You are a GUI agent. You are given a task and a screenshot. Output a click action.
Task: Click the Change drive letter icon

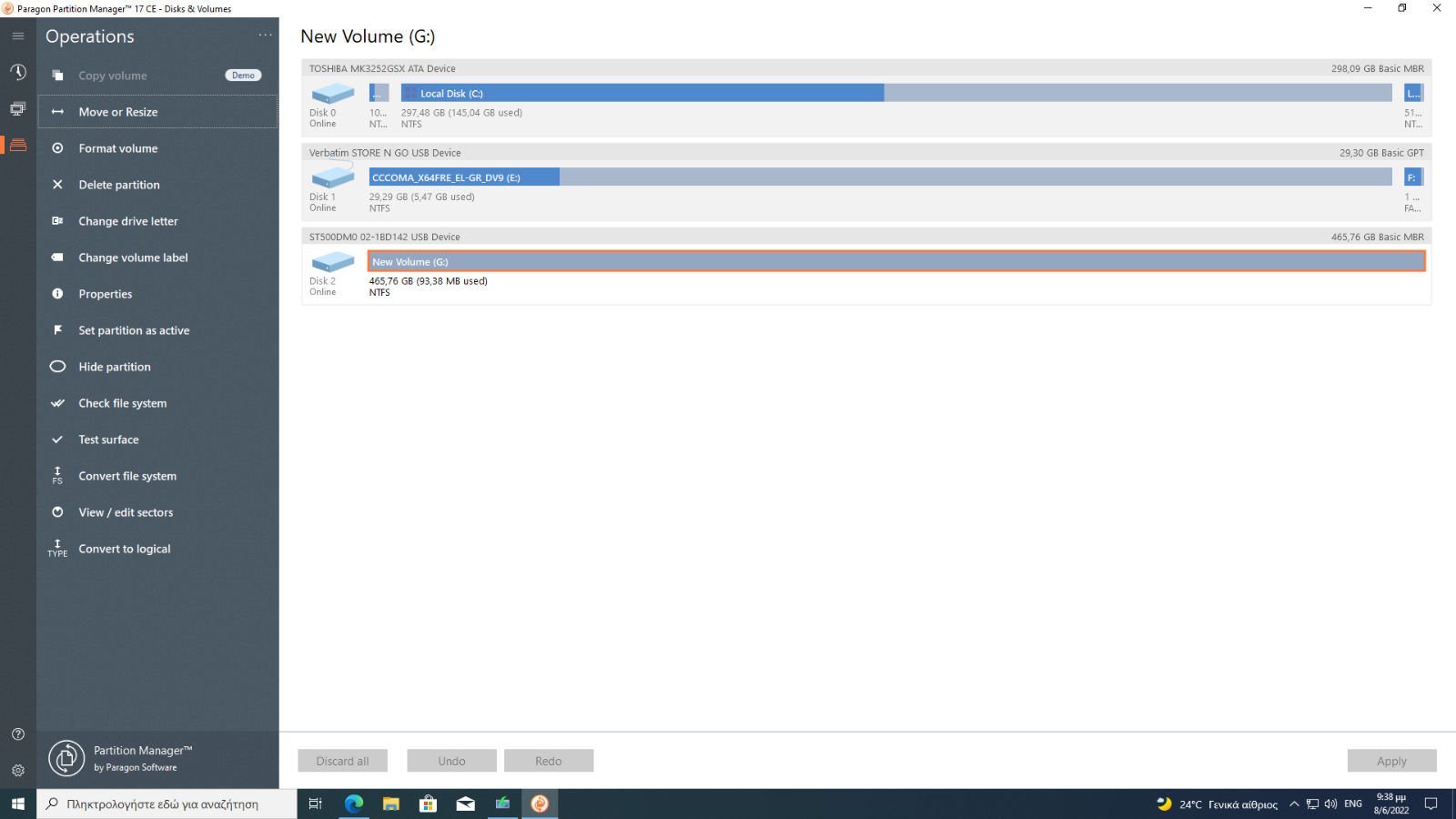coord(57,221)
